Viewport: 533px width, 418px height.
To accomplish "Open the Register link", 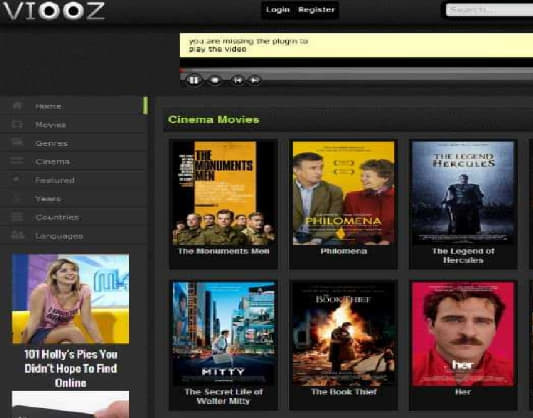I will click(x=316, y=10).
